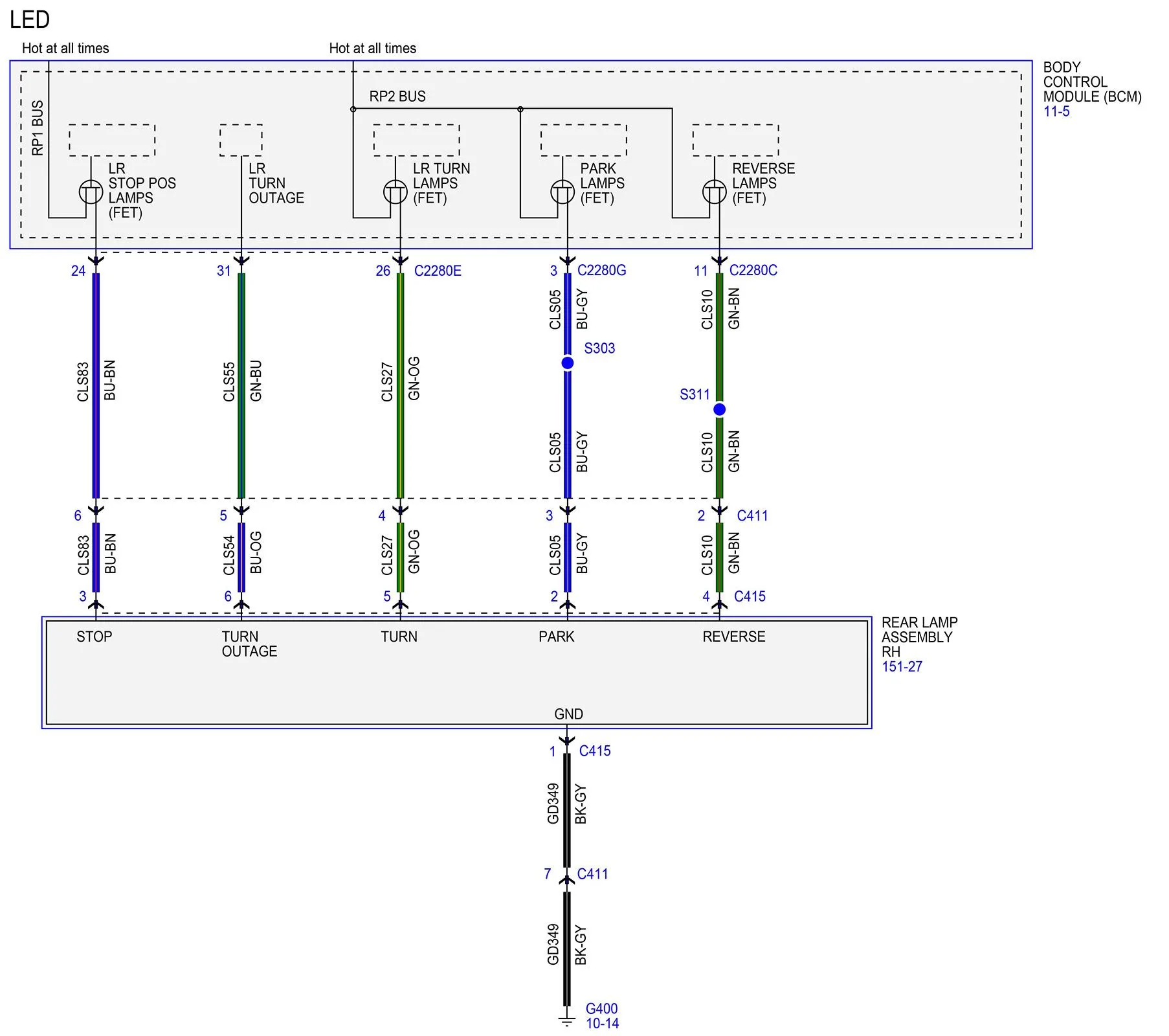Select the Rear Lamp Assembly RH box
Screen dimensions: 1169x1036
point(457,673)
